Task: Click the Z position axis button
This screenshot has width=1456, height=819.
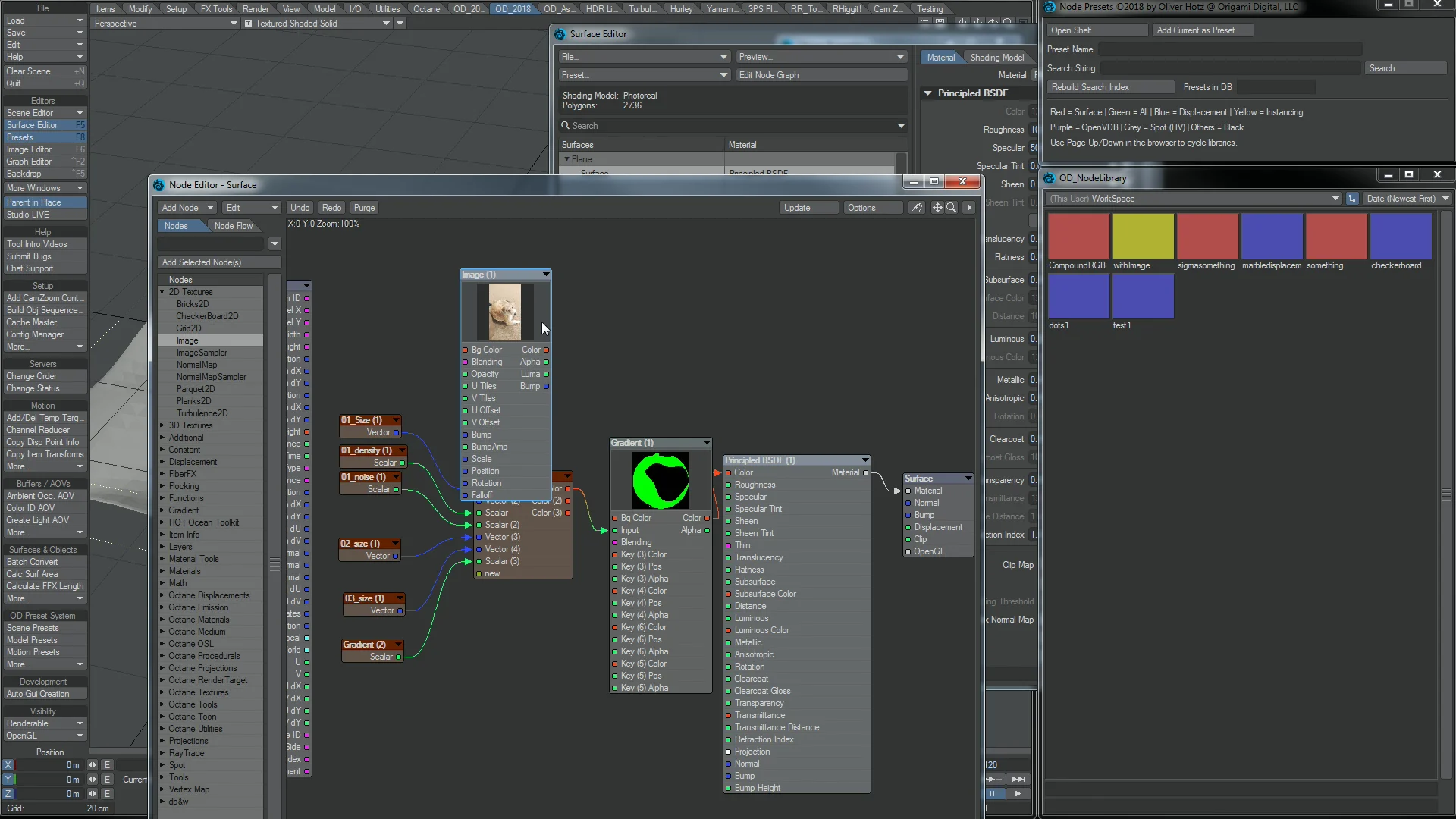Action: 8,794
